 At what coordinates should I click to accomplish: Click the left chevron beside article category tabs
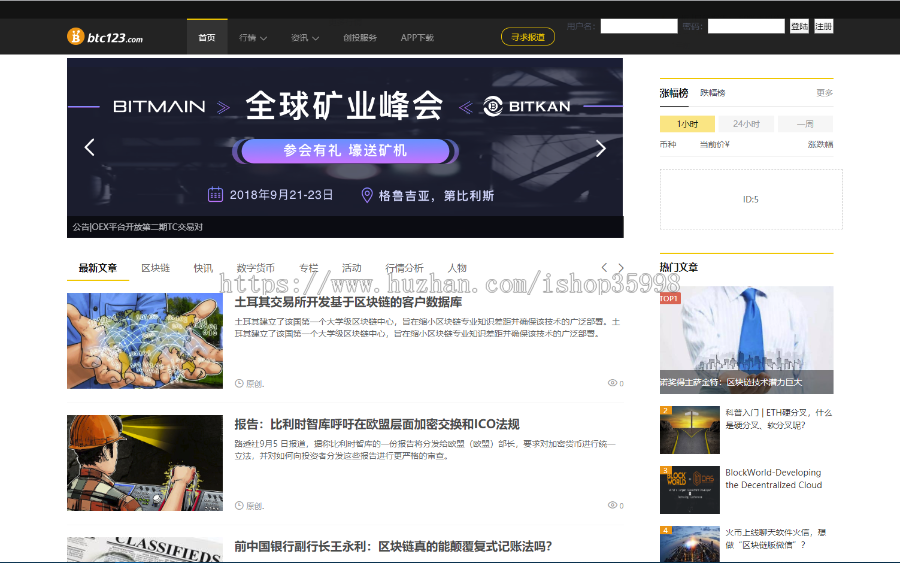click(604, 267)
